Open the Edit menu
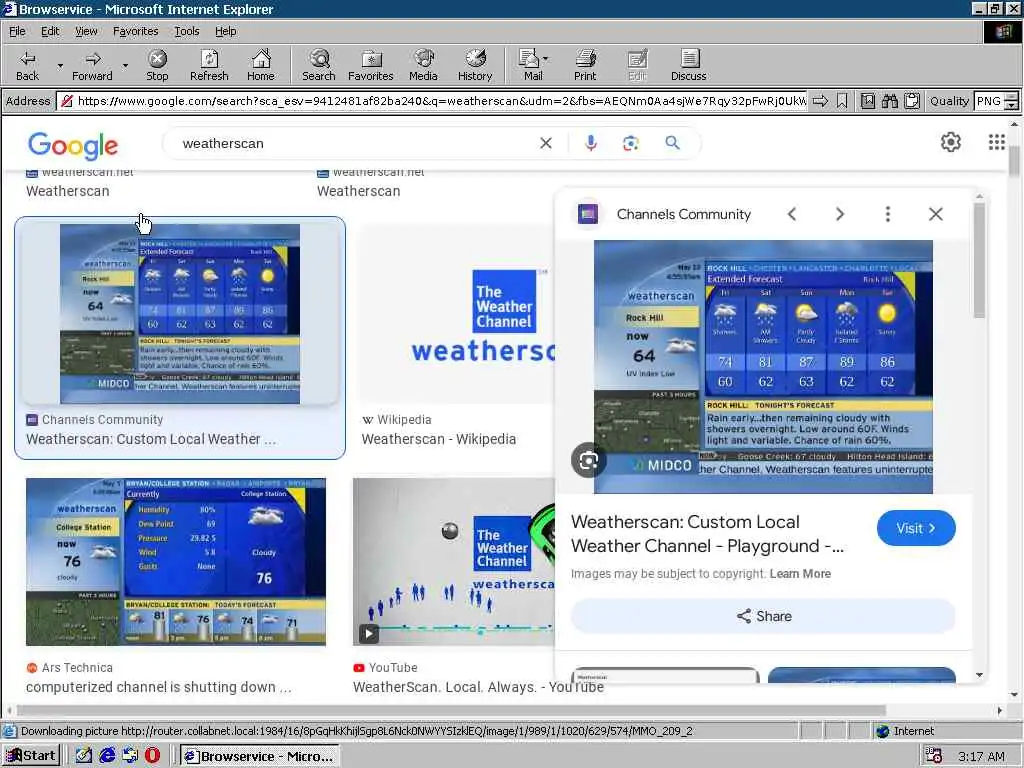The image size is (1024, 768). tap(50, 31)
